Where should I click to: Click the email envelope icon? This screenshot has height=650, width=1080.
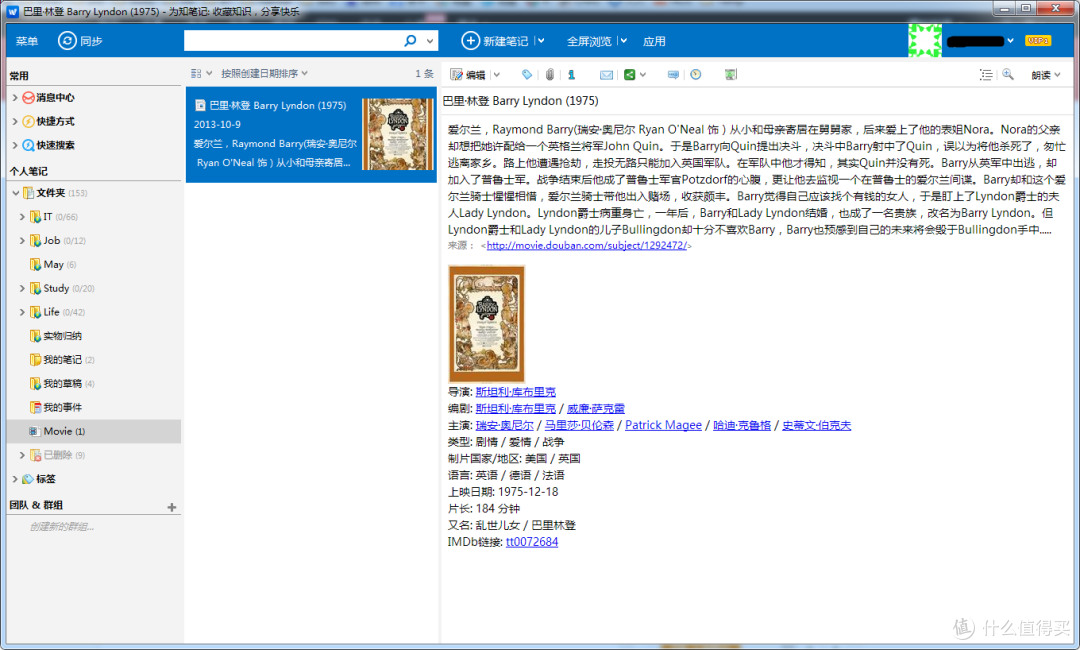606,74
